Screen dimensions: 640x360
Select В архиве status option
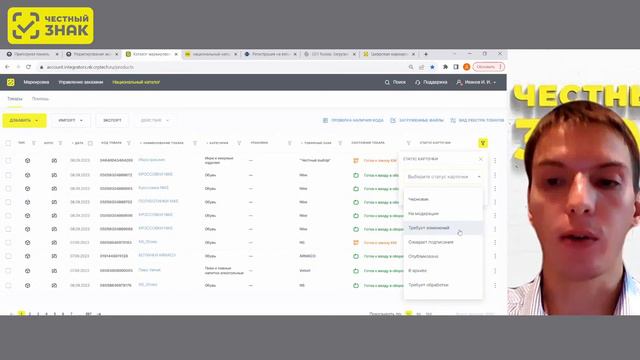443,271
